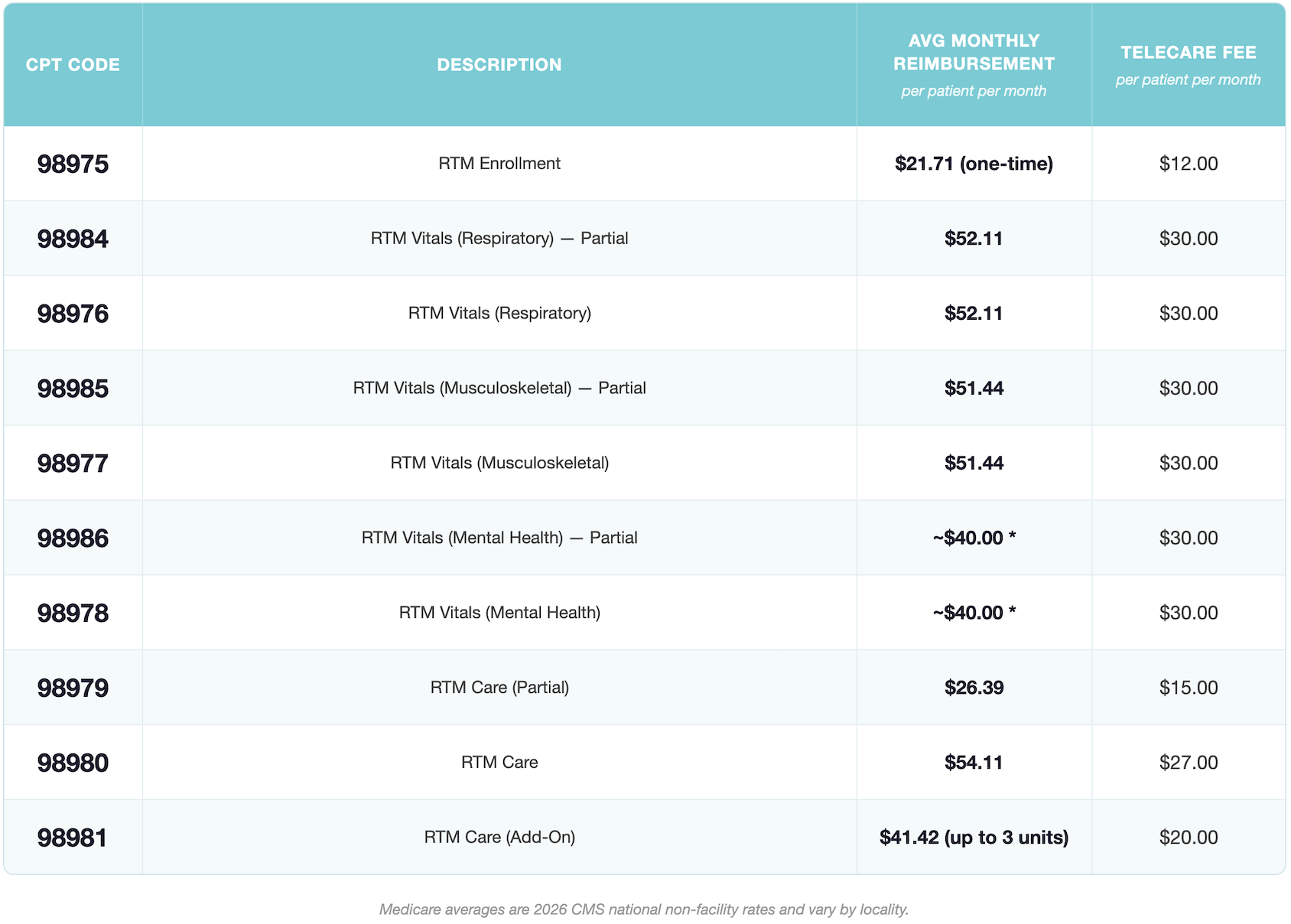This screenshot has width=1291, height=924.
Task: Click RTM Vitals (Respiratory) — Partial description
Action: 499,239
